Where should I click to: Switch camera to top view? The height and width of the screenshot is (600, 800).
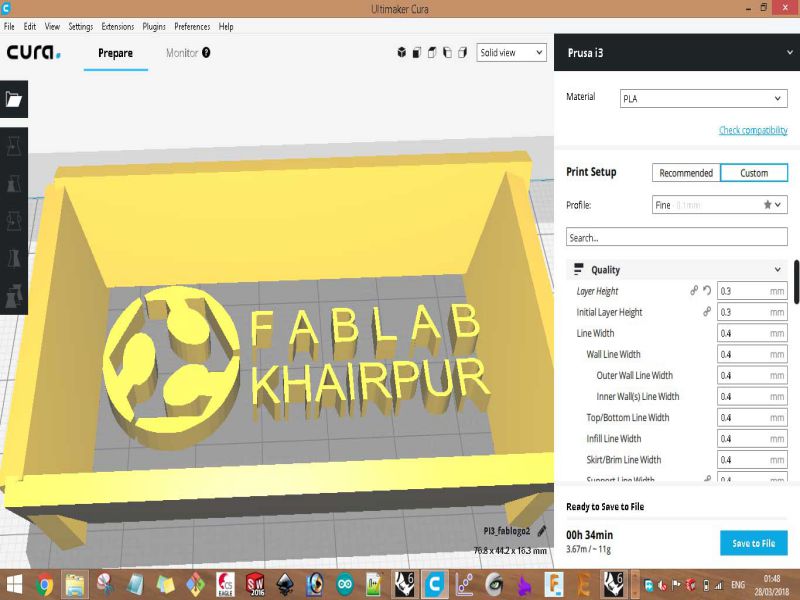click(x=432, y=53)
